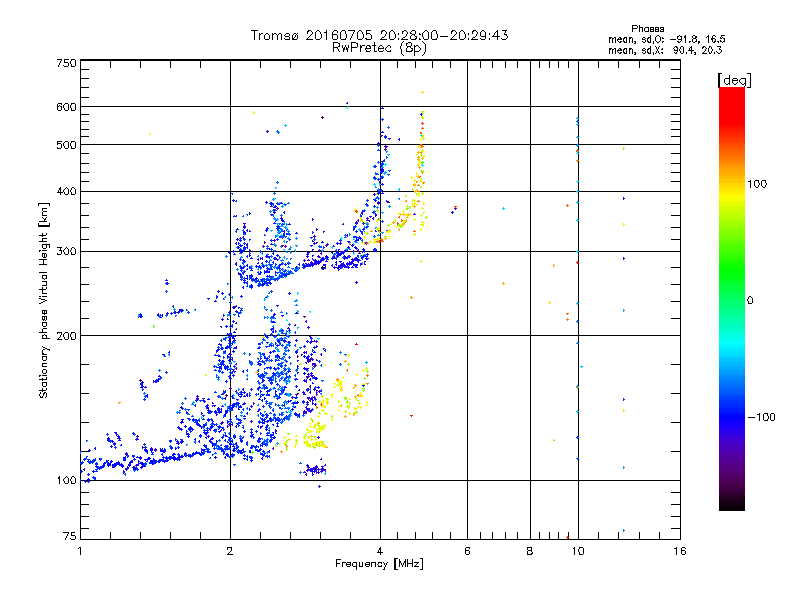Click y-axis tick label '200'
The width and height of the screenshot is (800, 600).
coord(66,336)
